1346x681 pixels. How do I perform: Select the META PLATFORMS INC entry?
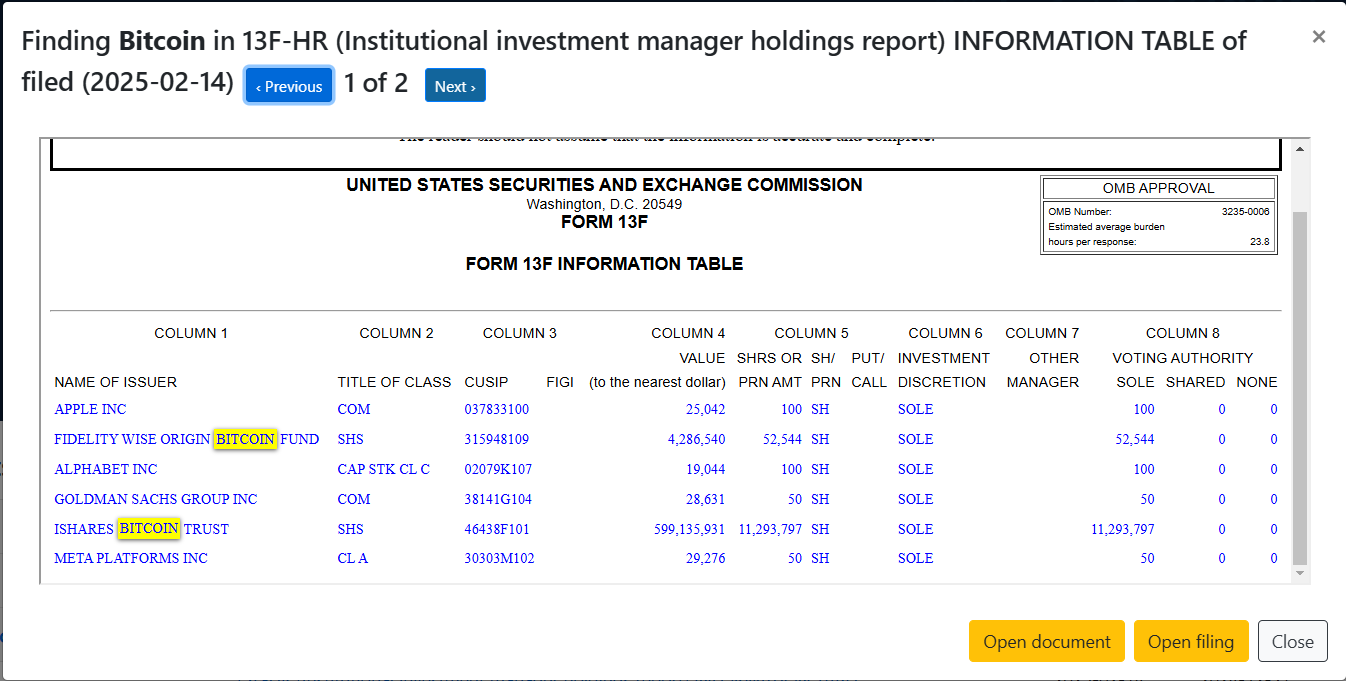tap(130, 558)
